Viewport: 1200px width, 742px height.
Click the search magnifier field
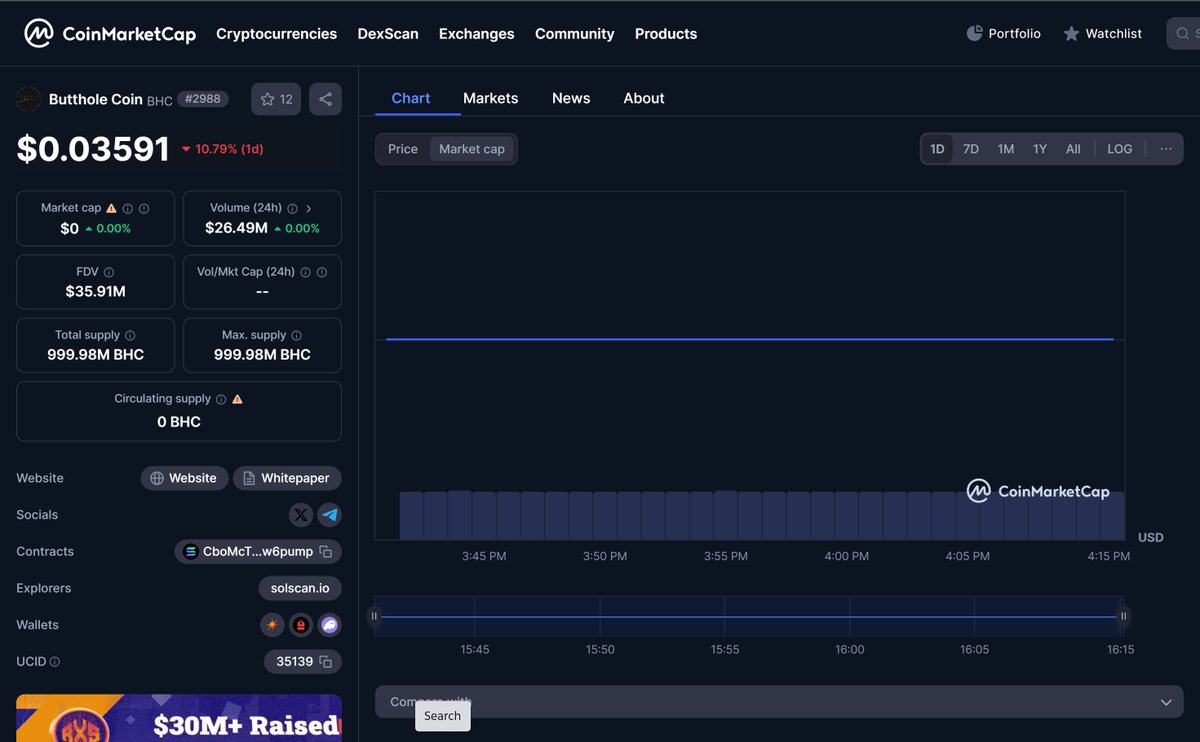click(x=1184, y=34)
